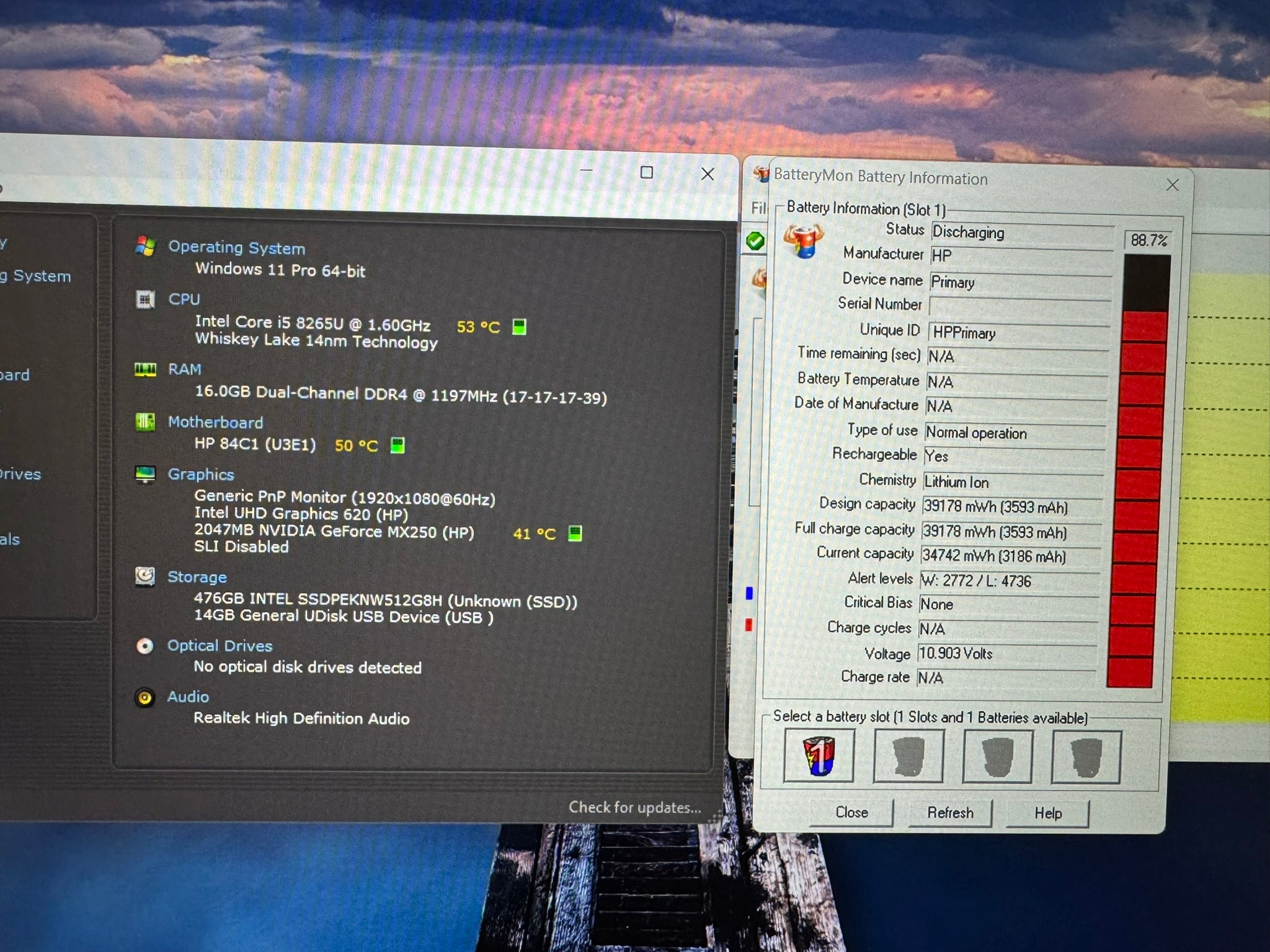
Task: Click the Current capacity value field
Action: (1011, 556)
